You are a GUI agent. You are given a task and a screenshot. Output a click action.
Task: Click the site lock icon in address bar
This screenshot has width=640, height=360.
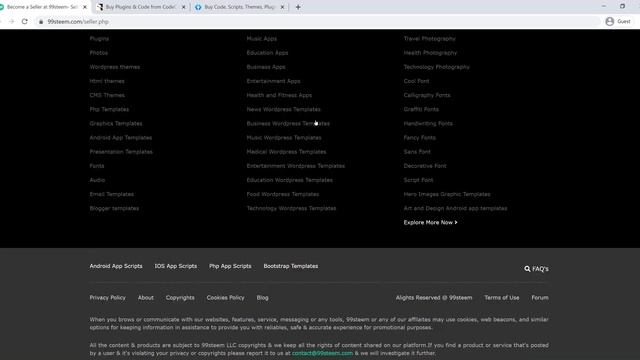[x=41, y=22]
